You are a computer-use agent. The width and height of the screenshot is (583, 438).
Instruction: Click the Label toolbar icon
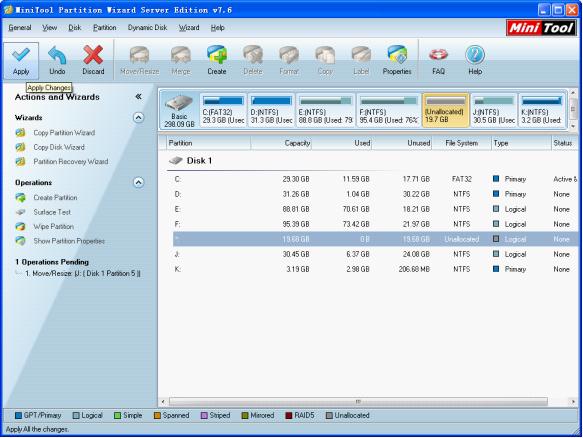[361, 55]
